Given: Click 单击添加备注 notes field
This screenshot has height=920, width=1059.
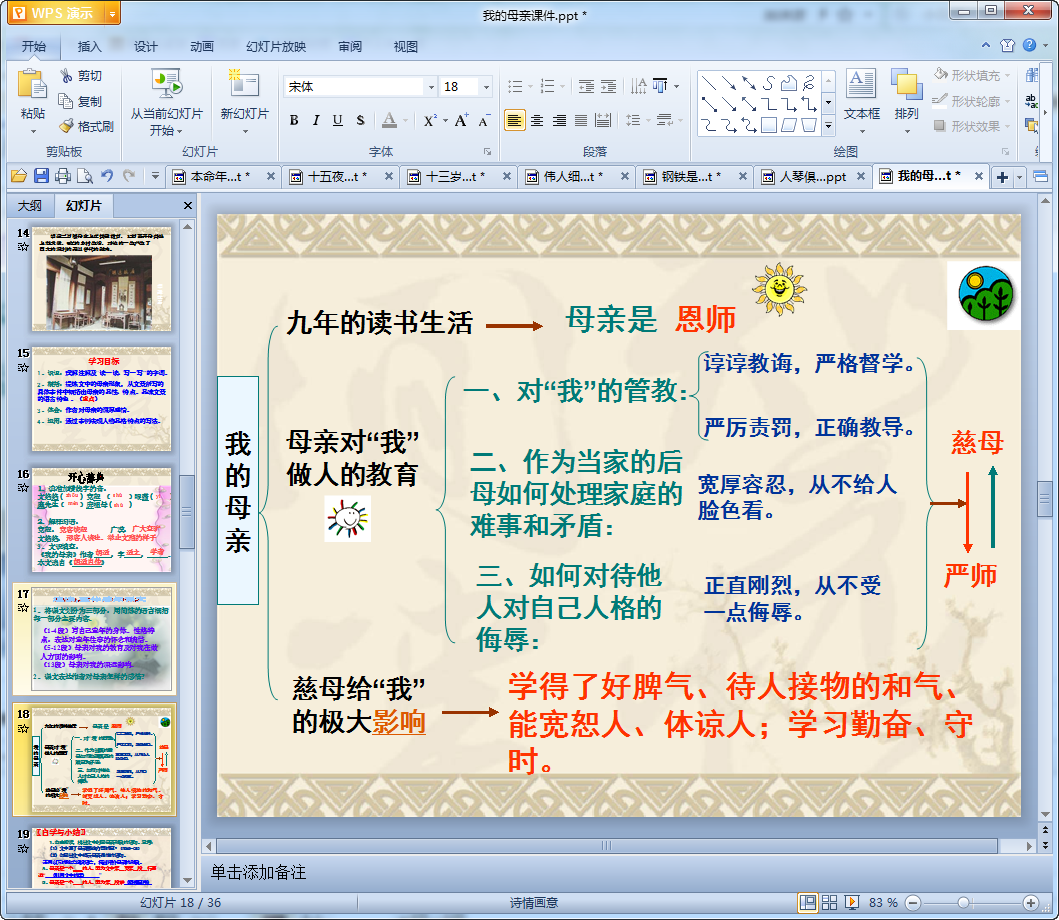Looking at the screenshot, I should coord(259,872).
